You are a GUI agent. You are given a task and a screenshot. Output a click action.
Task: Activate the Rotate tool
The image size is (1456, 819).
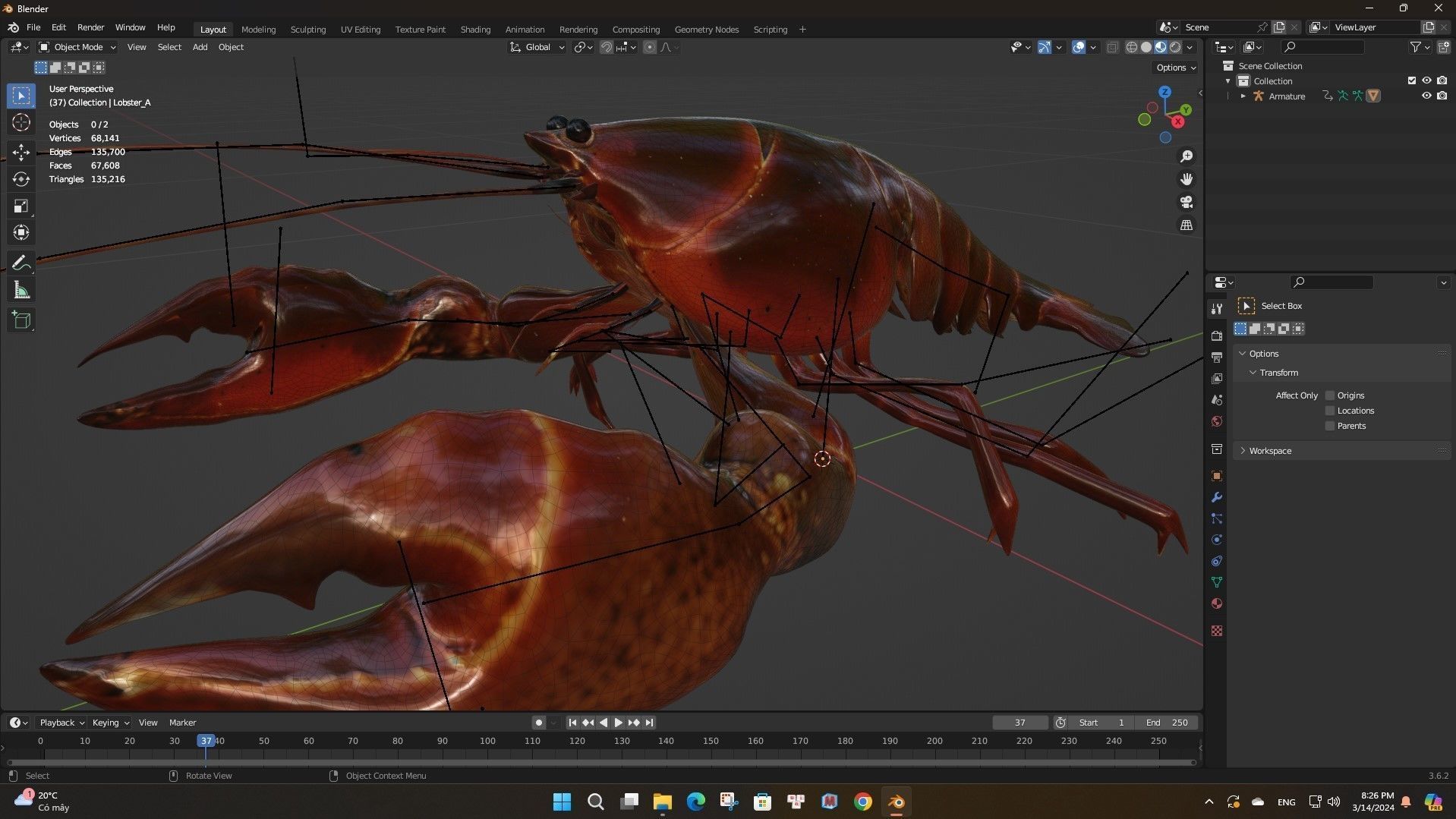(21, 179)
